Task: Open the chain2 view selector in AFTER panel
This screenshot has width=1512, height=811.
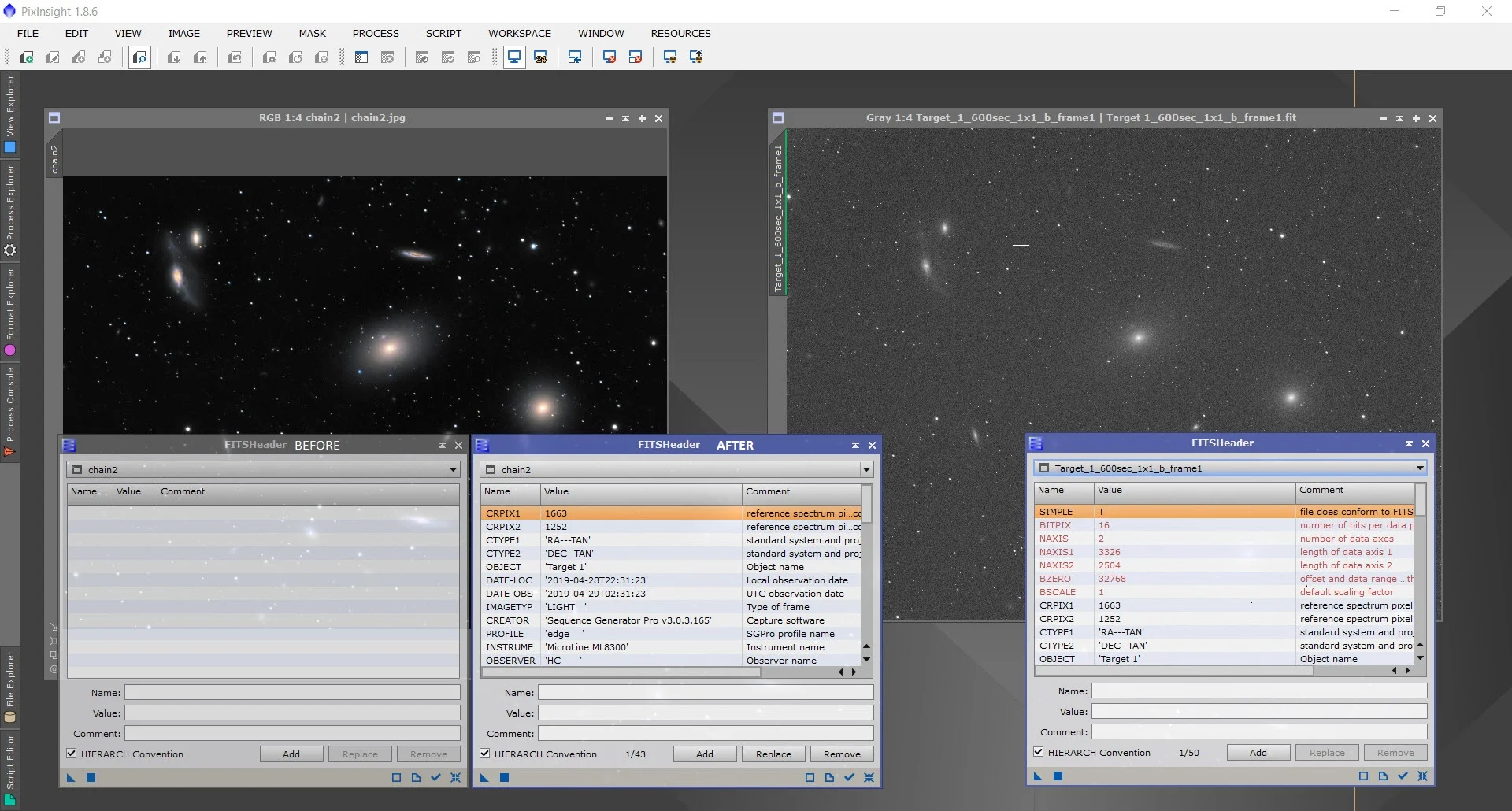Action: coord(866,470)
